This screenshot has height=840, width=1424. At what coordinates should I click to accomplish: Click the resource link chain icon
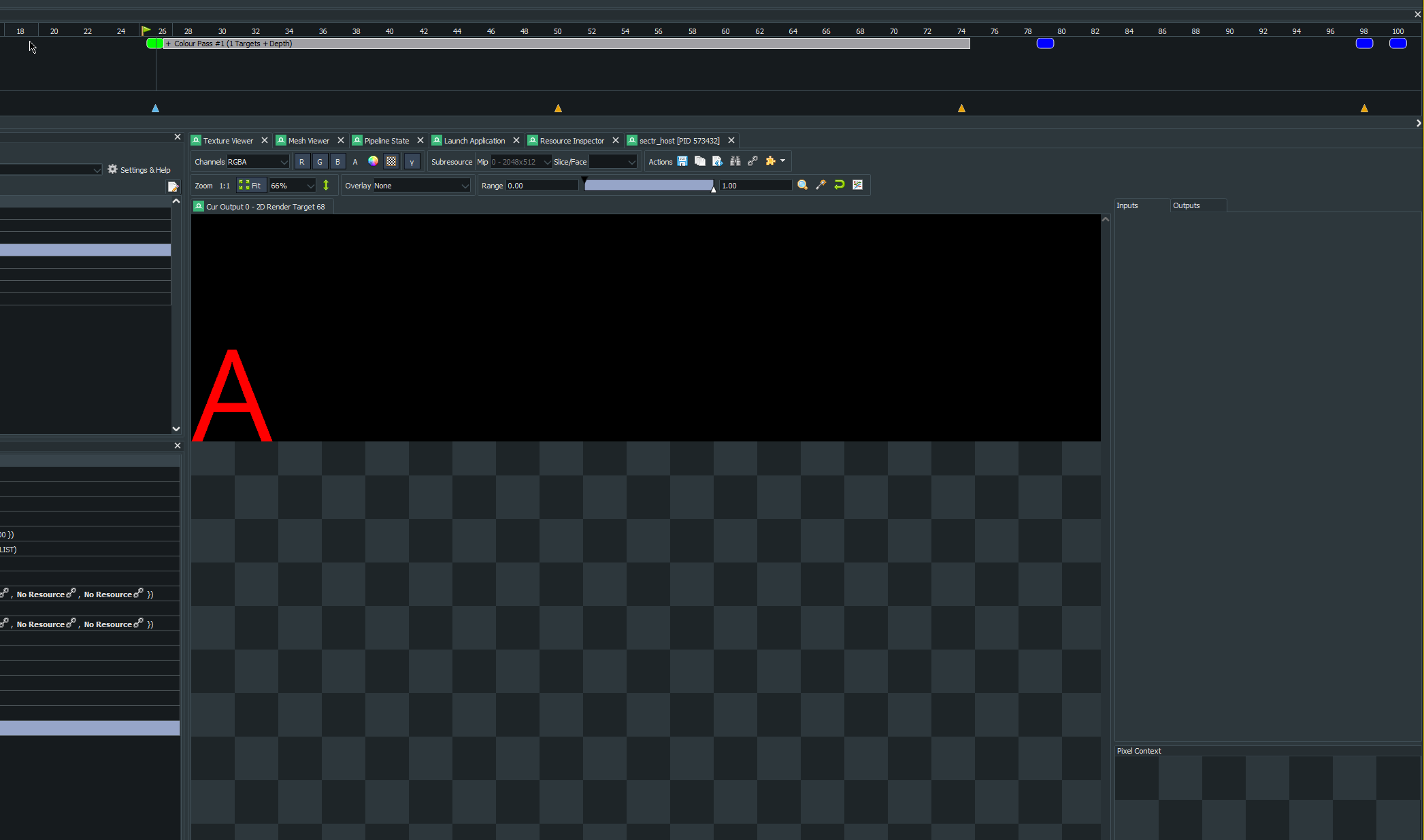coord(752,161)
